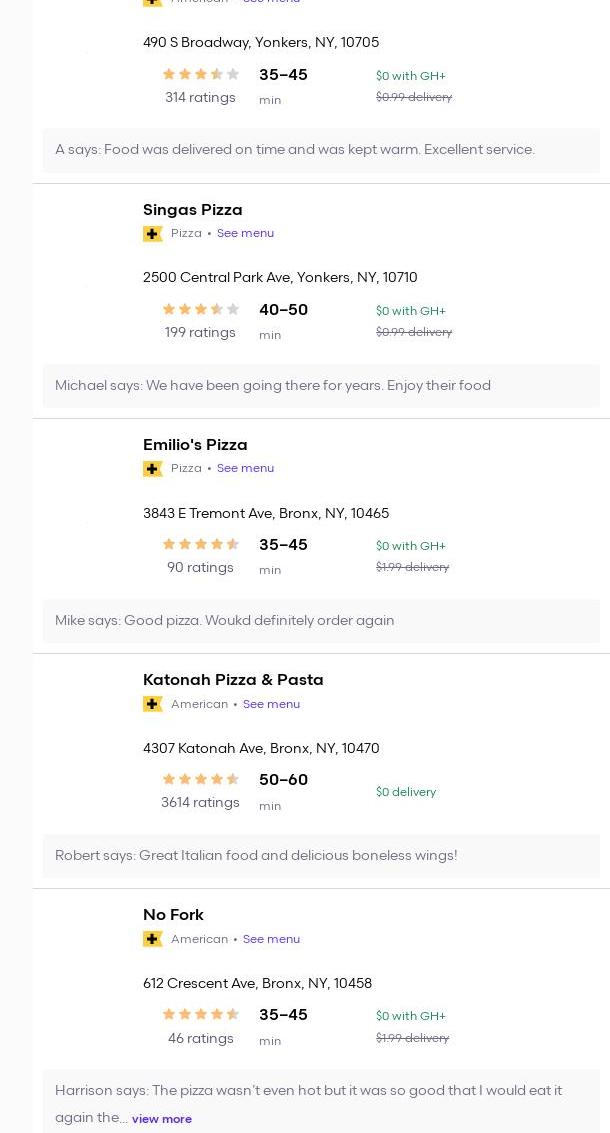Open See menu link for Singas Pizza
The width and height of the screenshot is (610, 1133).
pos(245,234)
